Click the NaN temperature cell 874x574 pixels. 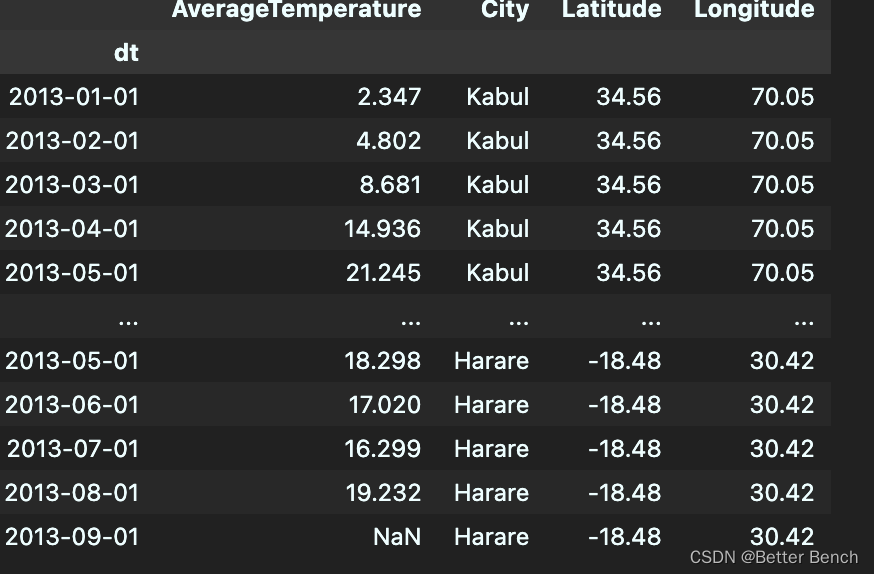(397, 537)
